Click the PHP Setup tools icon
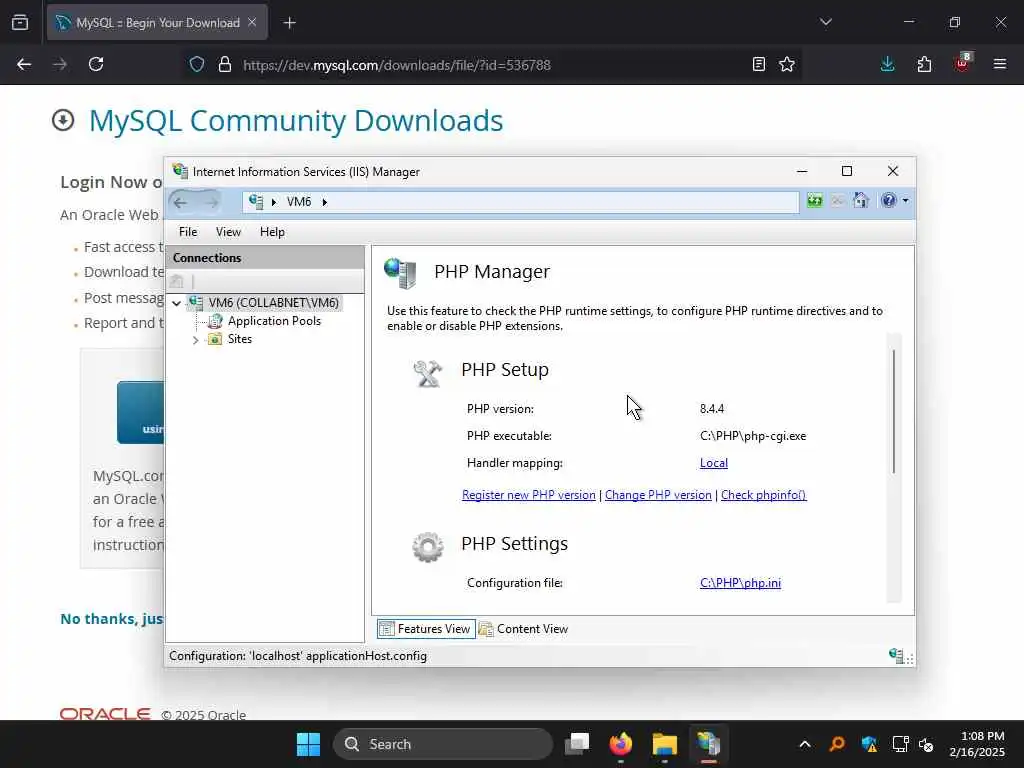 (428, 374)
